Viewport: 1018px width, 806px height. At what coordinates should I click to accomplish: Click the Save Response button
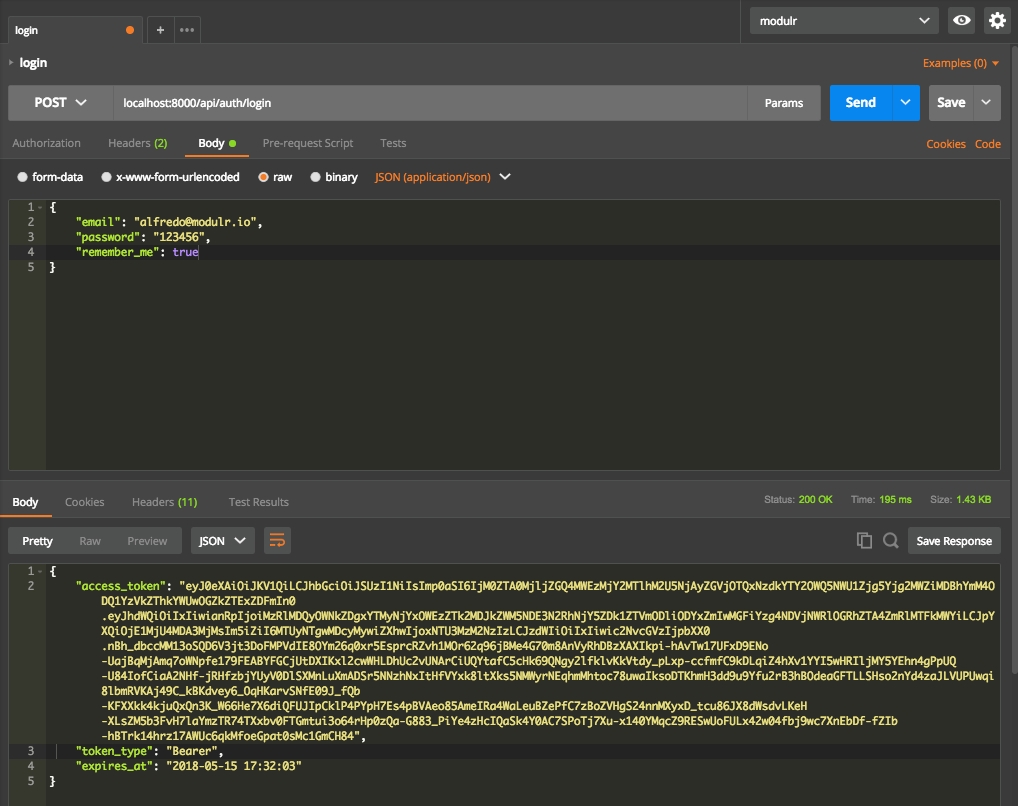coord(954,540)
